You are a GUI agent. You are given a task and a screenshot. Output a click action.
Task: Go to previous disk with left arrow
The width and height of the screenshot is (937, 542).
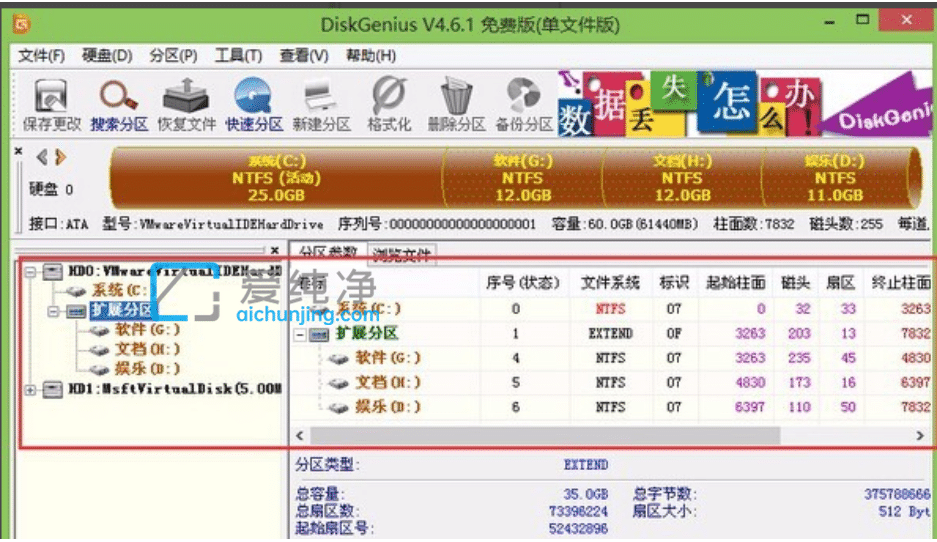pyautogui.click(x=41, y=158)
